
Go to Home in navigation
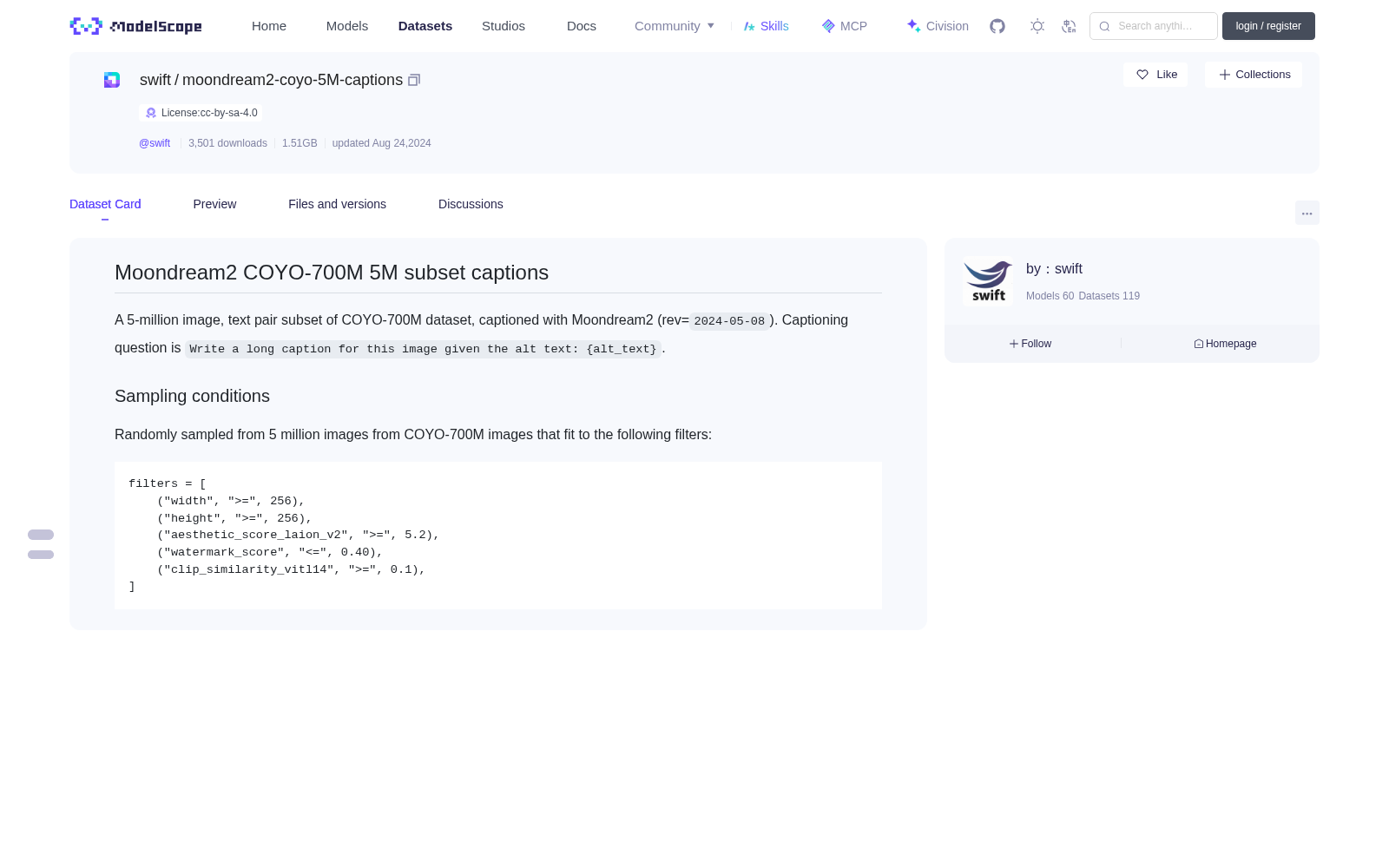tap(269, 26)
